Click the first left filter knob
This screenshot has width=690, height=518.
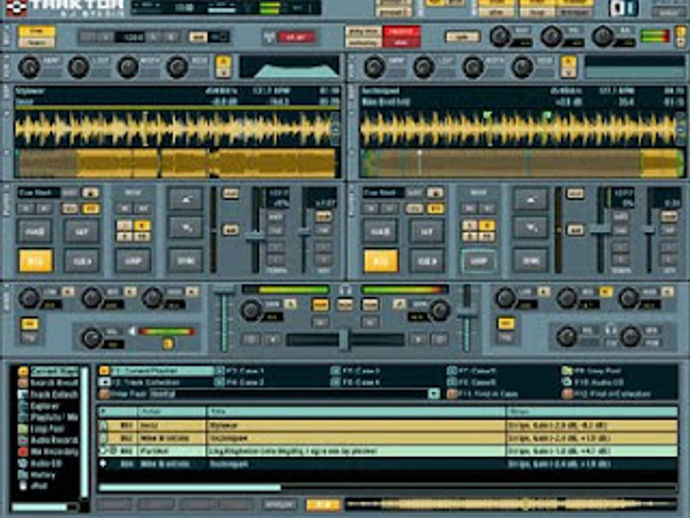(x=29, y=68)
